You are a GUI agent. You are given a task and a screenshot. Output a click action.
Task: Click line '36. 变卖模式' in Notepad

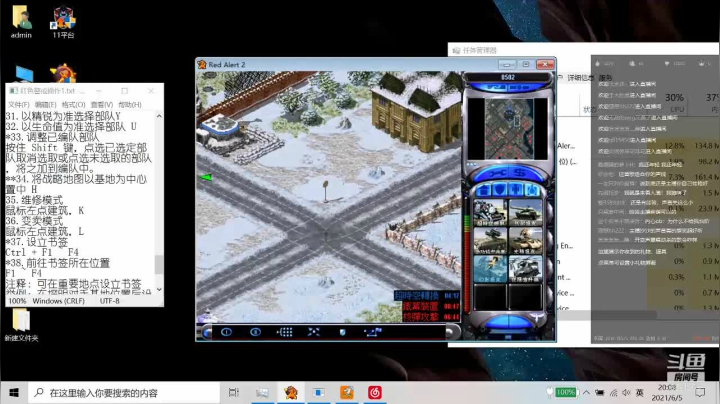(x=34, y=221)
